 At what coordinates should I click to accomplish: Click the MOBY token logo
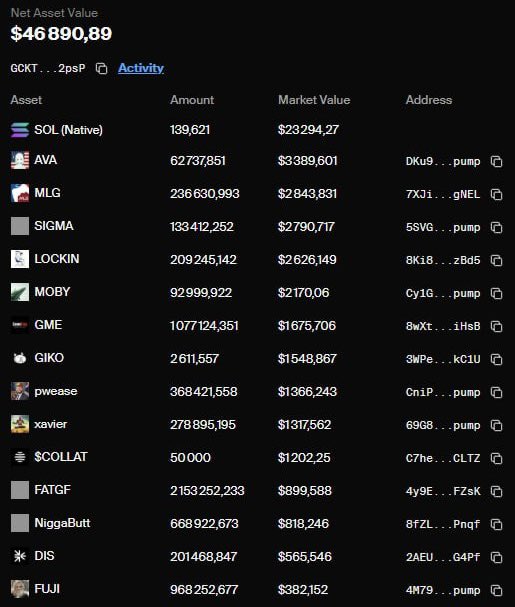[20, 292]
